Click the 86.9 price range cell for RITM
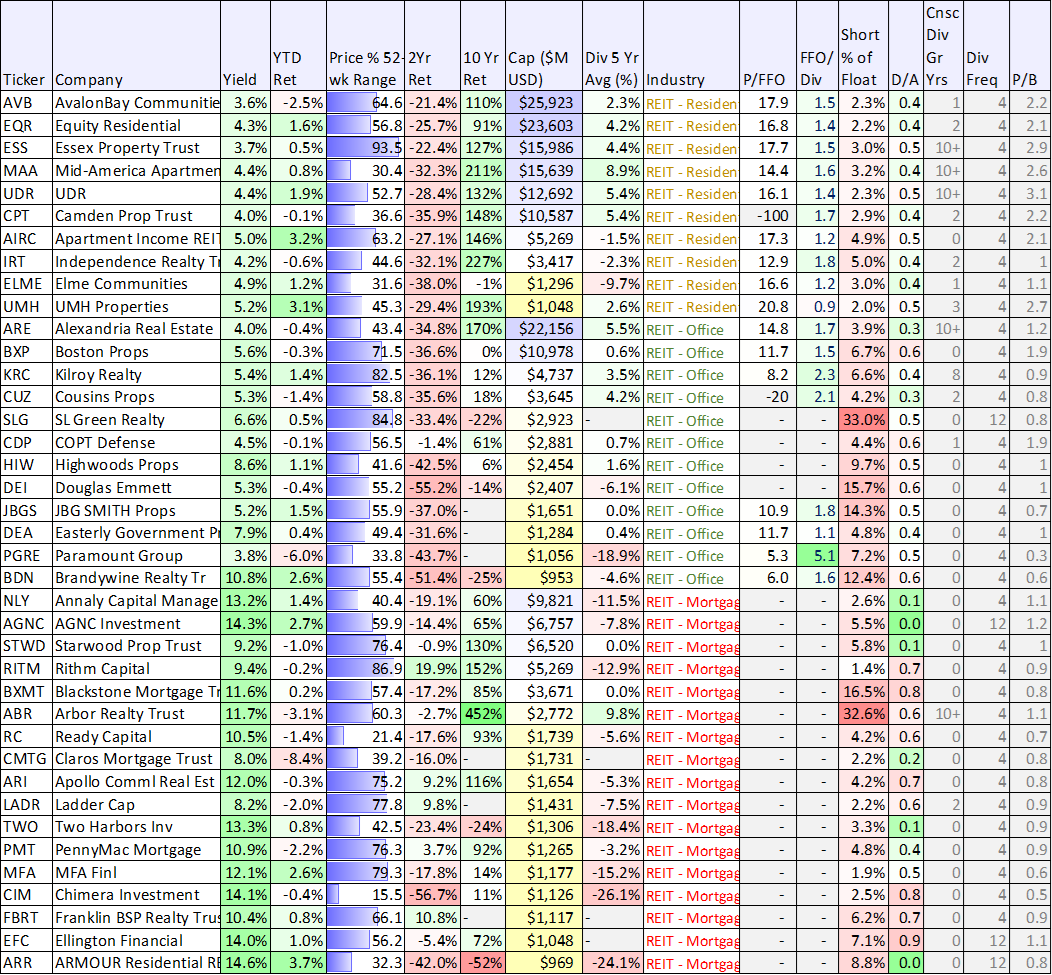 point(365,668)
